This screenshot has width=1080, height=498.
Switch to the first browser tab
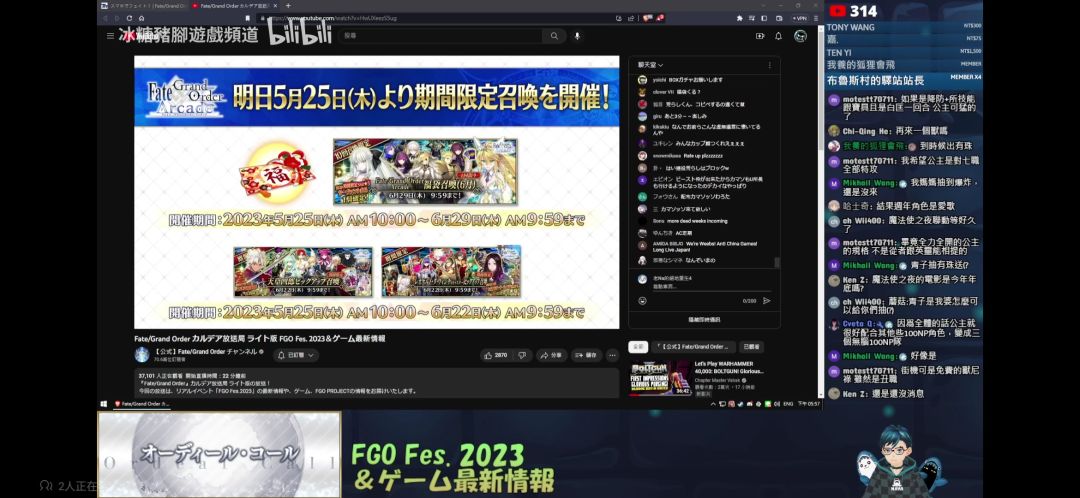143,6
